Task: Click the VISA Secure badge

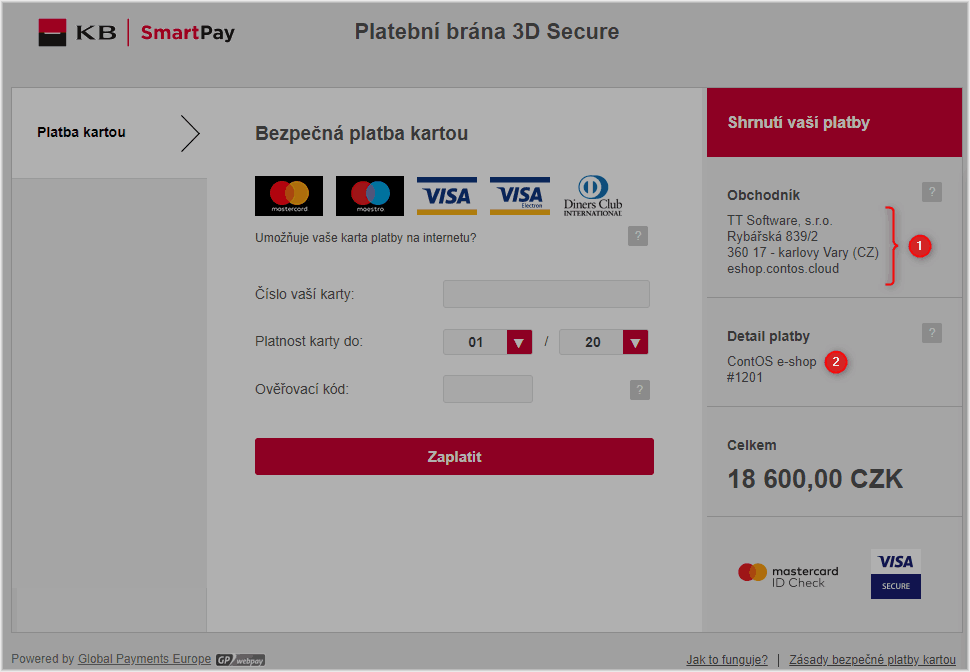Action: (896, 574)
